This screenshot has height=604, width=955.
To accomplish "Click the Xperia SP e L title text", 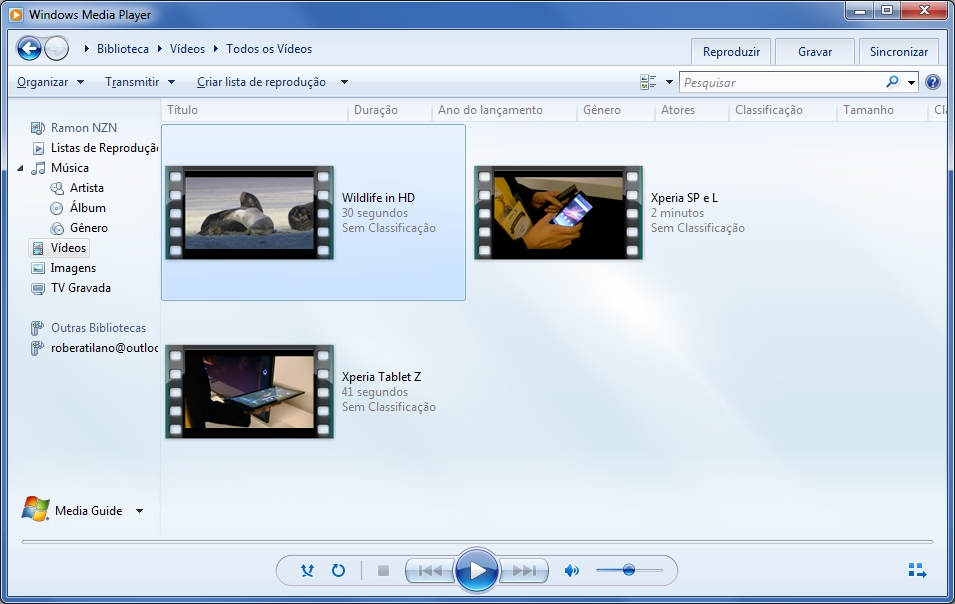I will (x=684, y=198).
